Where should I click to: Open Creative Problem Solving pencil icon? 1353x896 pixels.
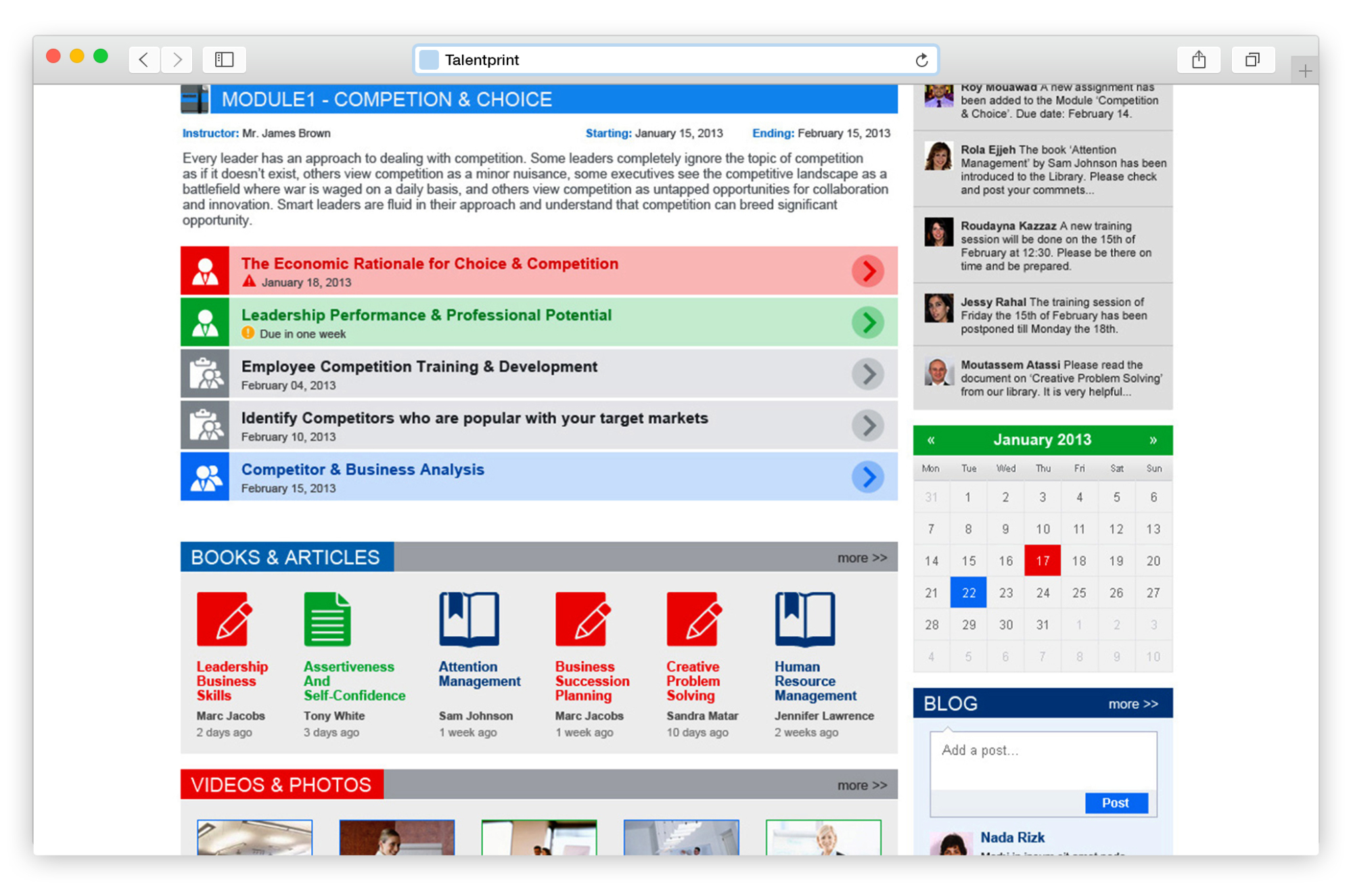coord(695,619)
